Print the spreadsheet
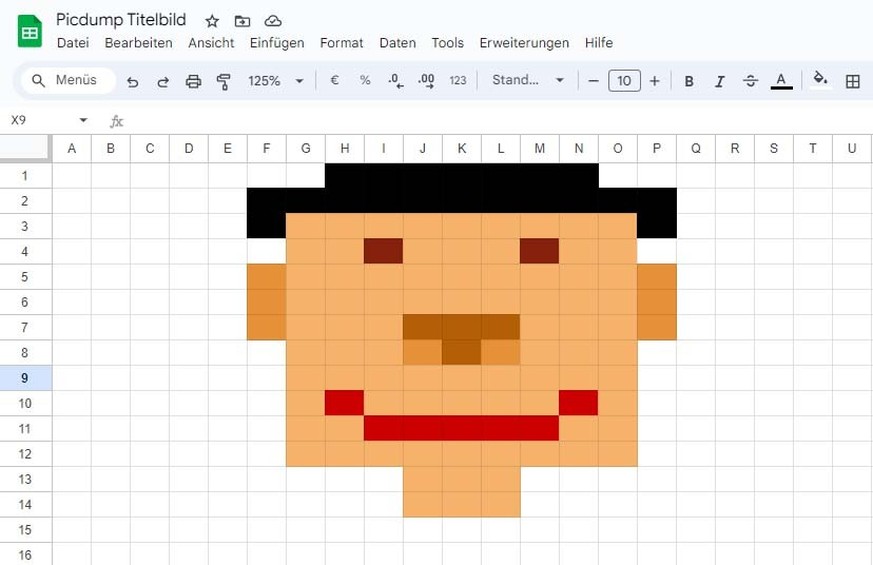The height and width of the screenshot is (565, 873). 193,82
